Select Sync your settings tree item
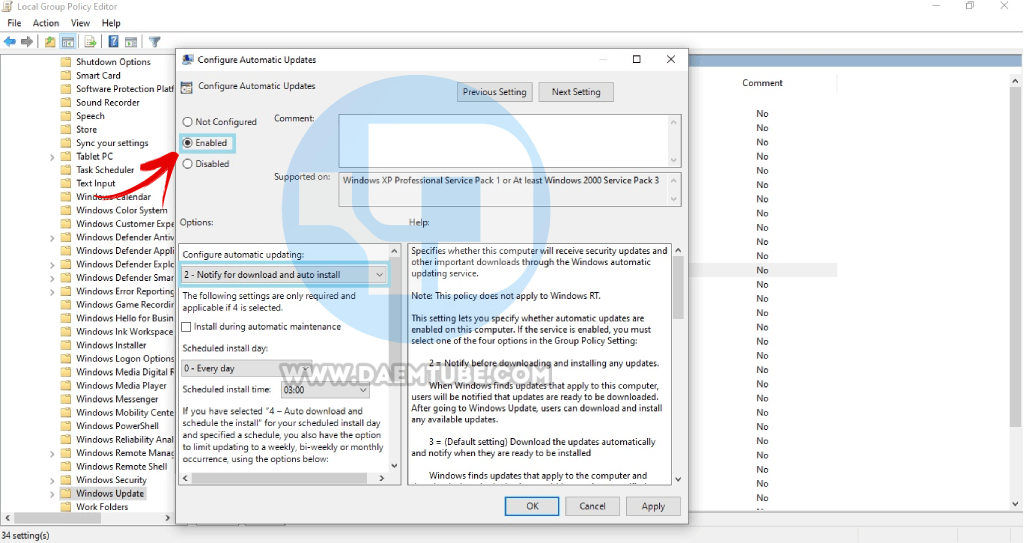The image size is (1024, 543). [112, 143]
